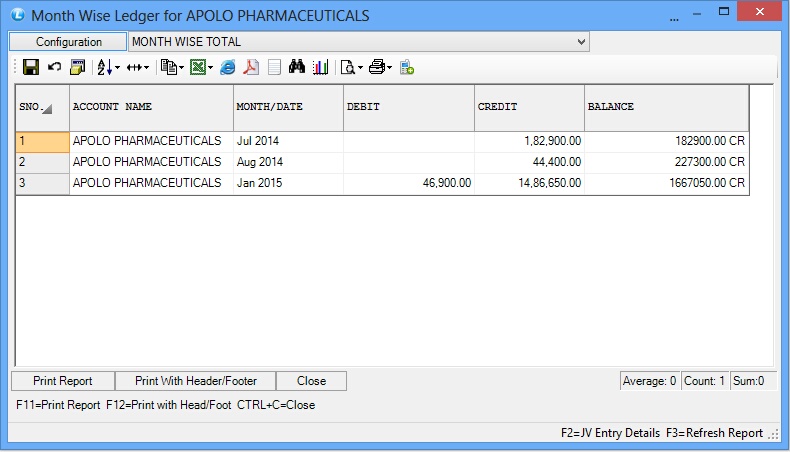Click the ACCOUNT NAME column header

click(x=151, y=107)
